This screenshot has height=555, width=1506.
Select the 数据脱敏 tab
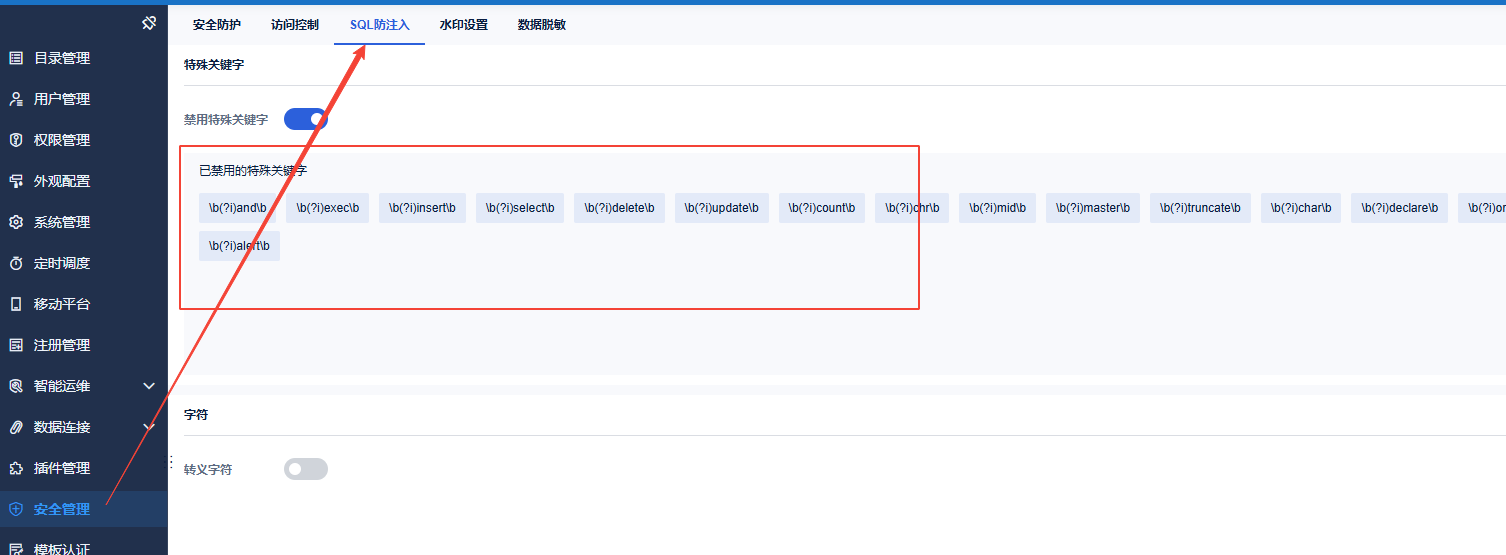(x=542, y=25)
